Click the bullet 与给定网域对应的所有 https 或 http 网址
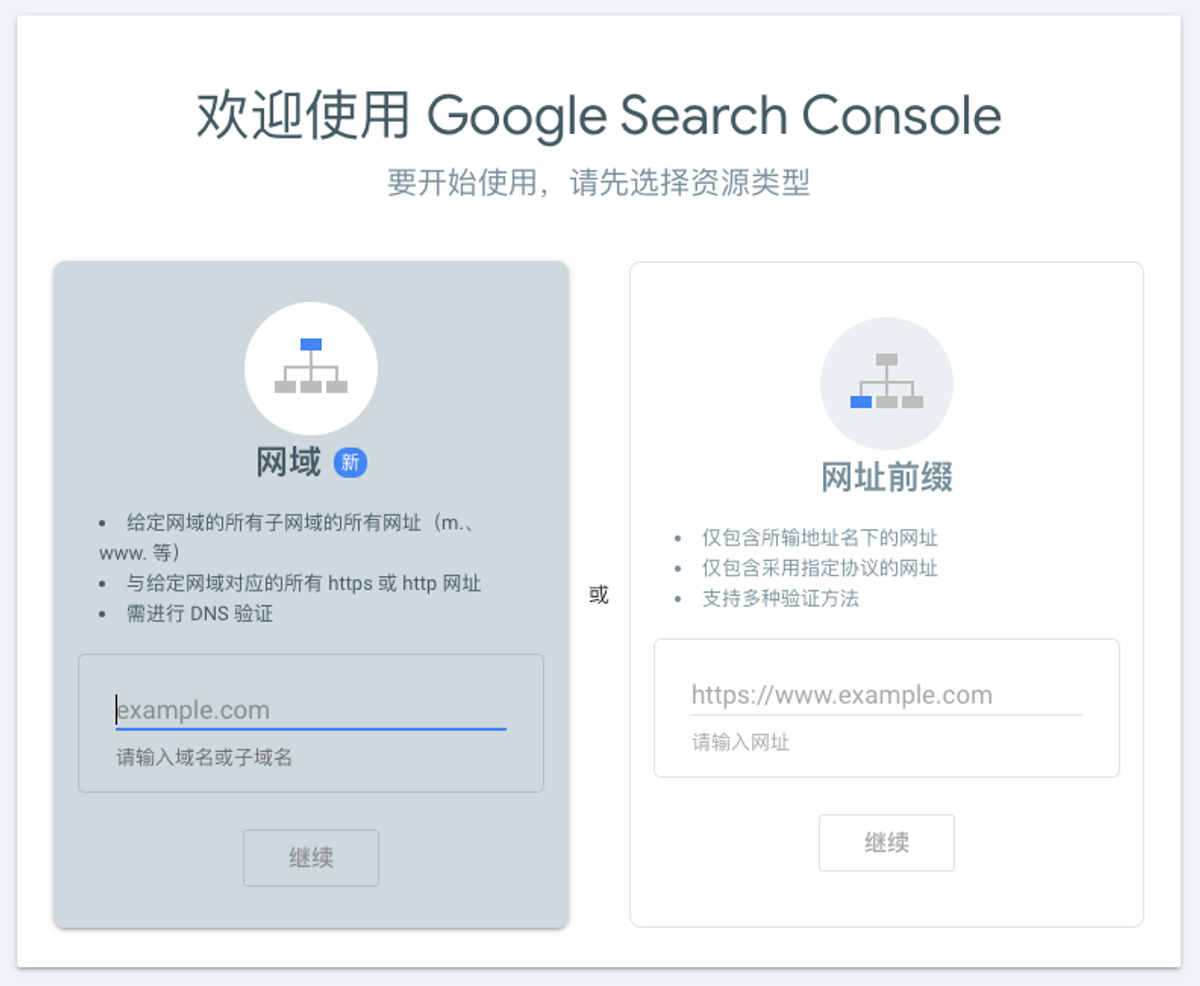 [x=304, y=583]
